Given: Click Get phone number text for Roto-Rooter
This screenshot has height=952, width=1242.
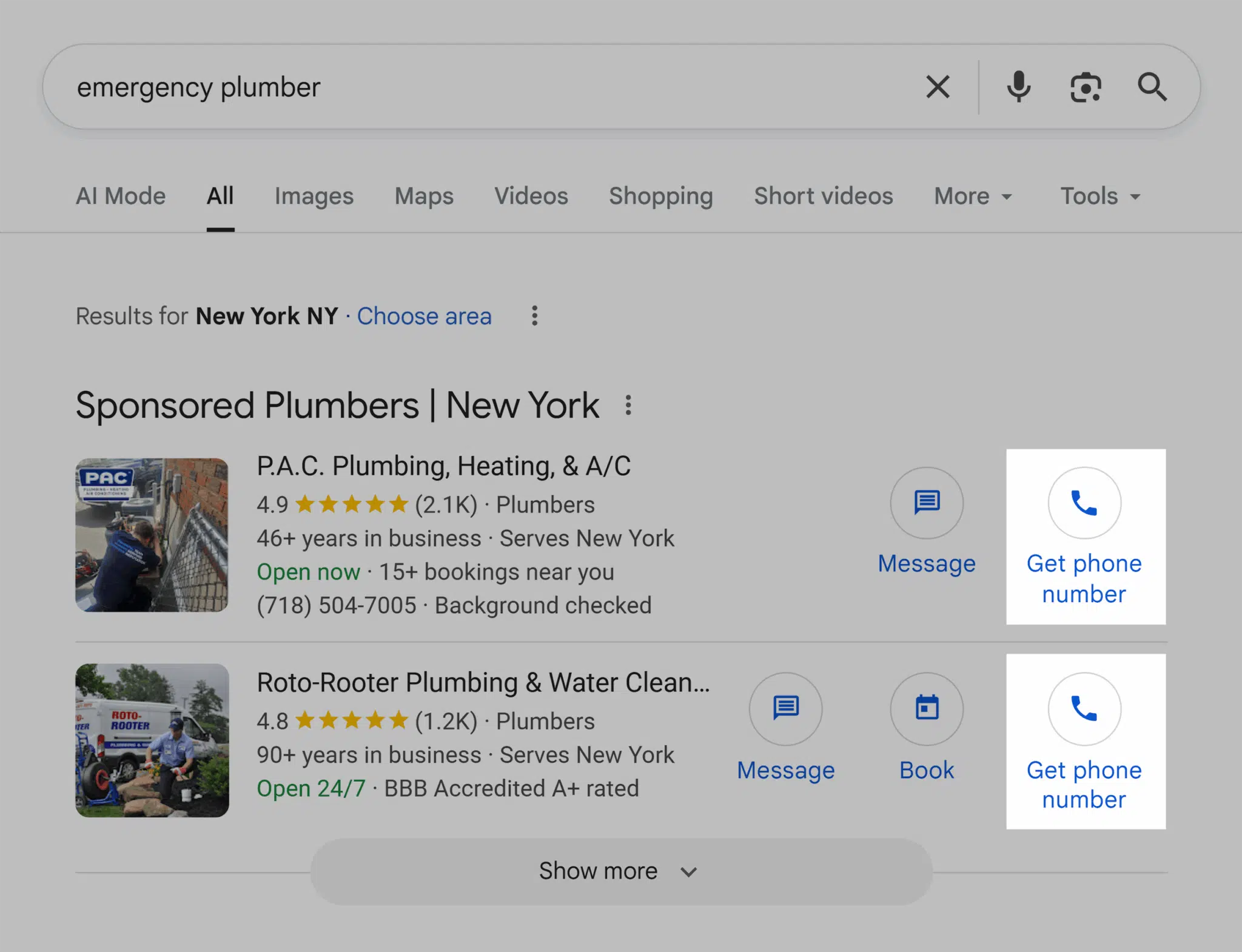Looking at the screenshot, I should (x=1084, y=785).
